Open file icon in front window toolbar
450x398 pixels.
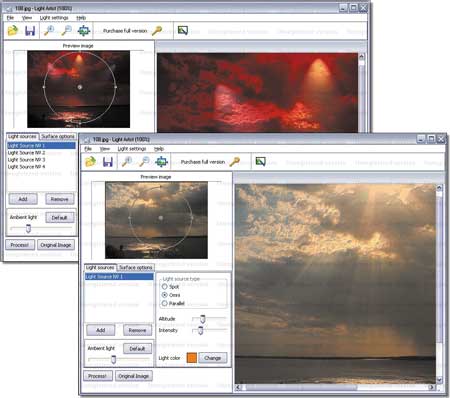(x=90, y=162)
